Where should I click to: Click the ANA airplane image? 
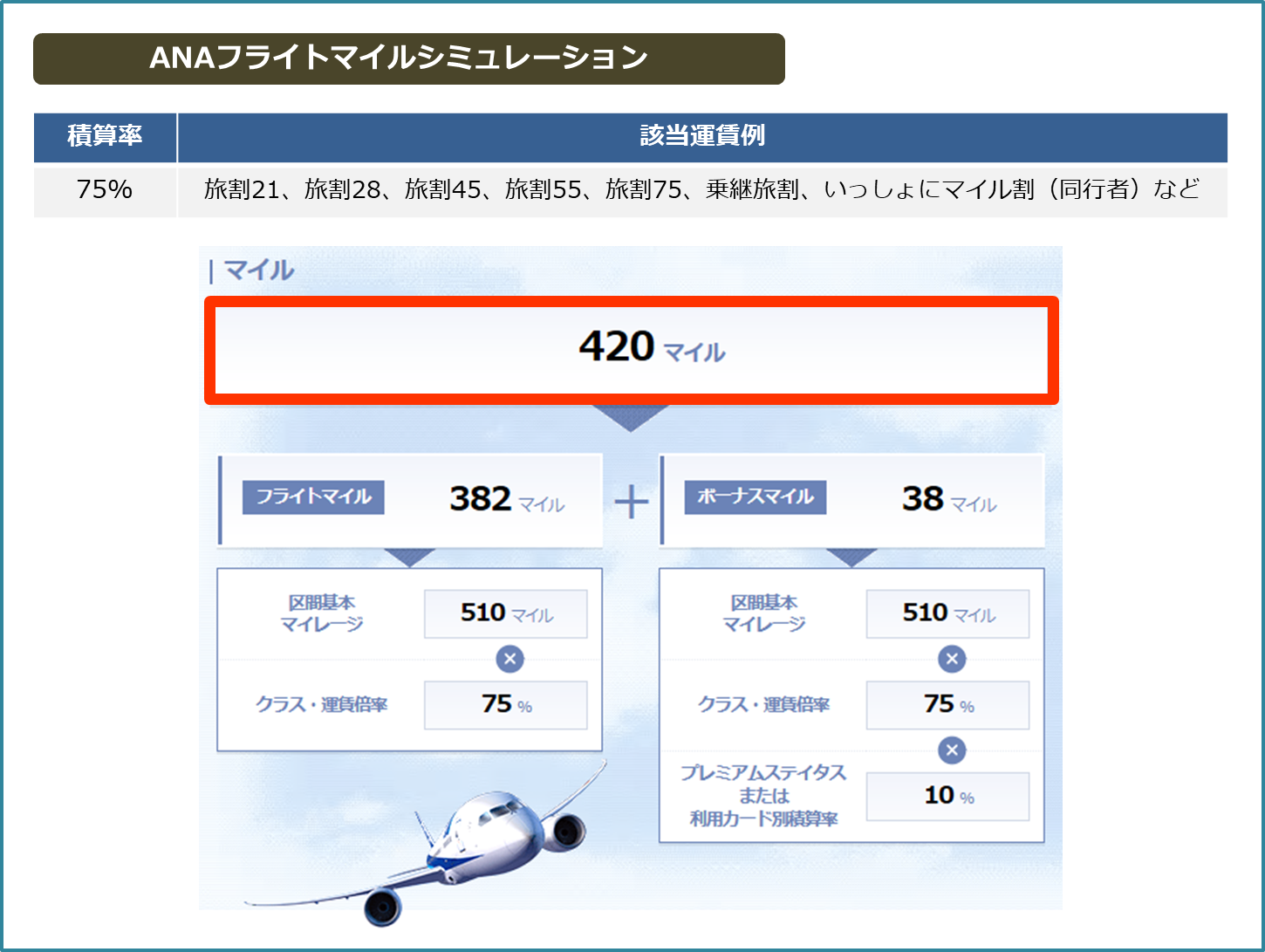426,844
